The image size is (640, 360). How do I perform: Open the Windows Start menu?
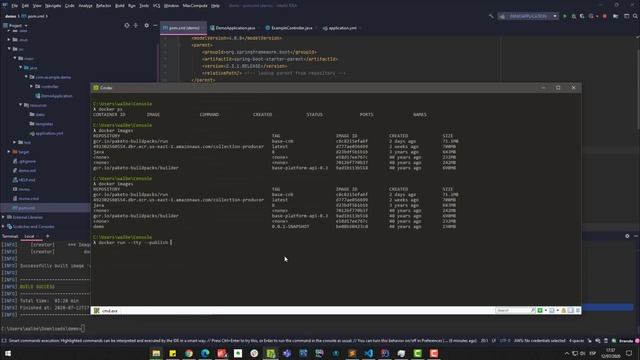pyautogui.click(x=8, y=353)
